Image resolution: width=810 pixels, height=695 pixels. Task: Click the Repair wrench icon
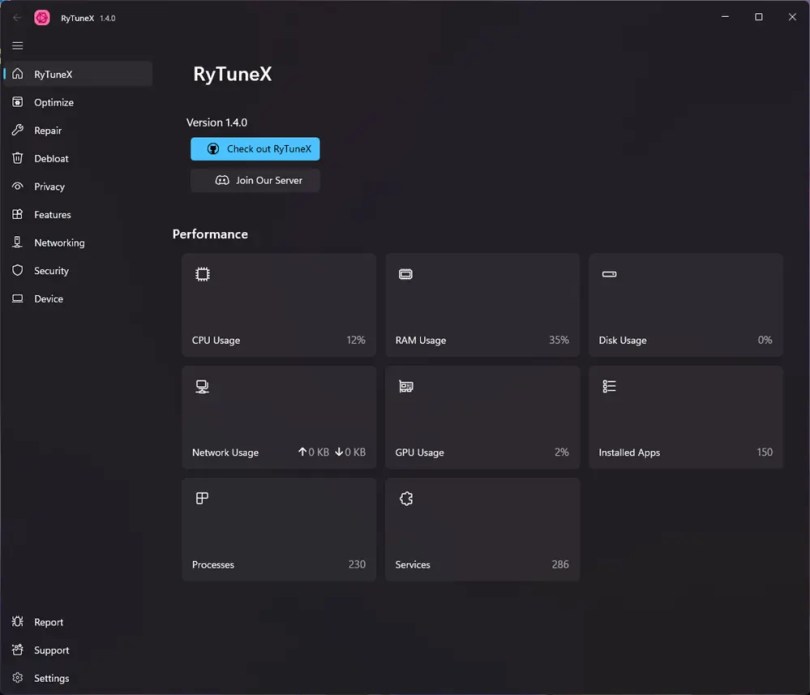[x=18, y=130]
